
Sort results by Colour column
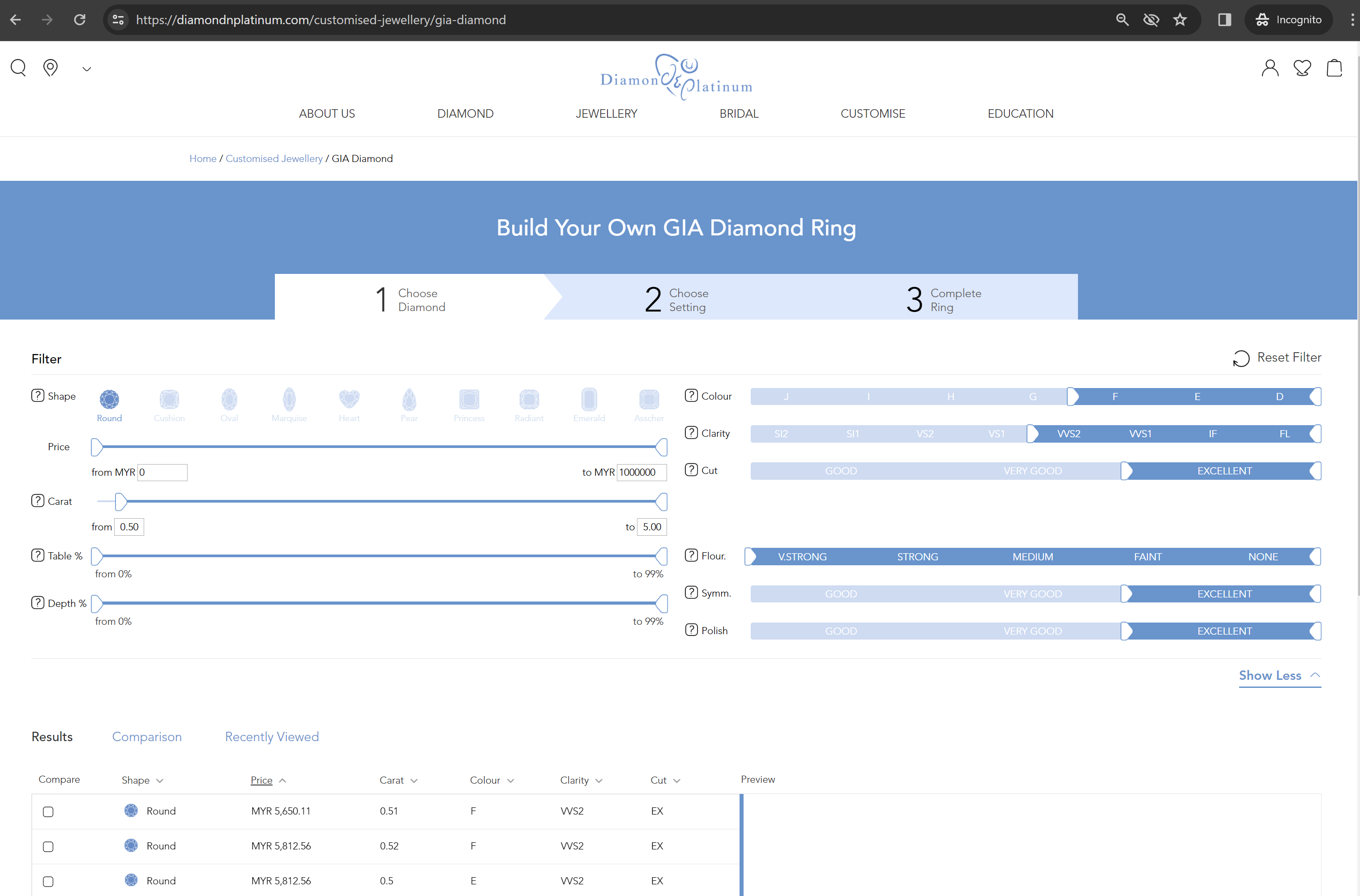[x=492, y=781]
